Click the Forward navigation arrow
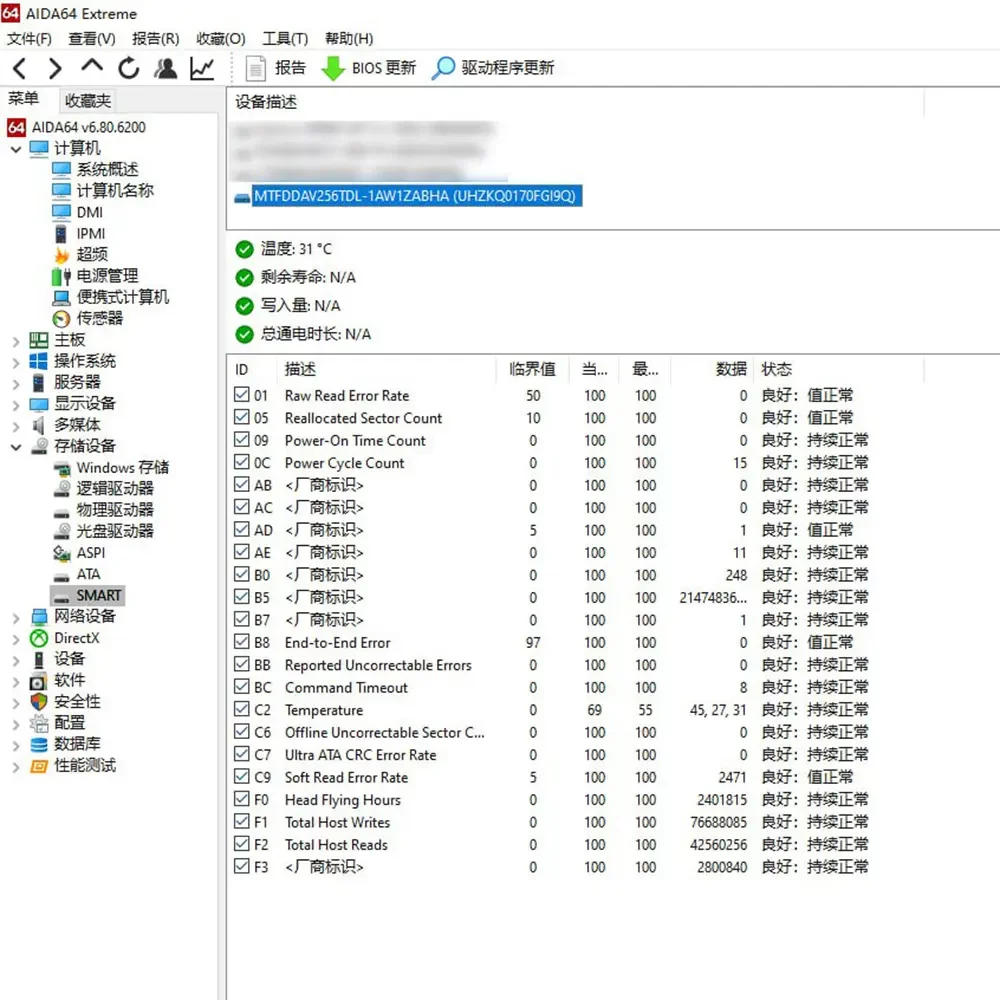 tap(55, 68)
